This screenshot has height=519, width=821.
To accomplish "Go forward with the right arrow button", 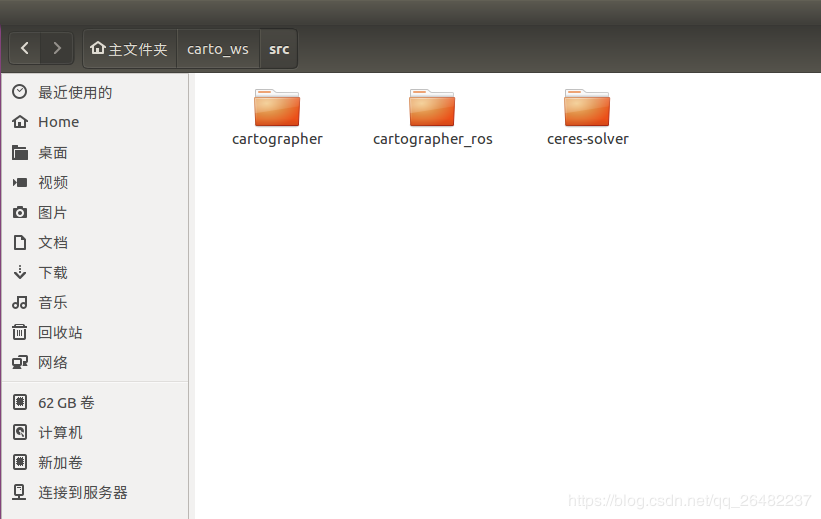I will tap(57, 49).
